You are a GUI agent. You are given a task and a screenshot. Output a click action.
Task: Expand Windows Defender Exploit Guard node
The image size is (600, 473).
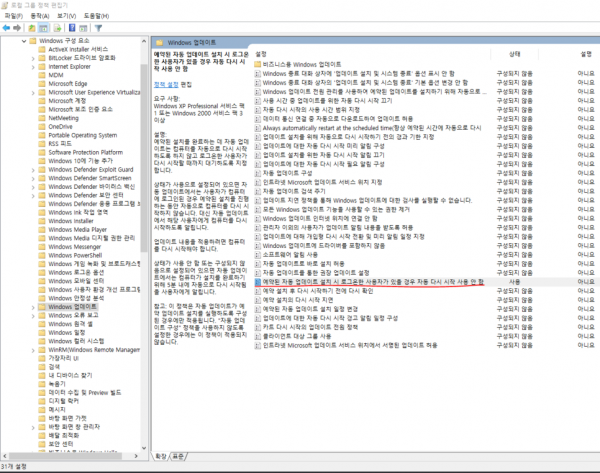[33, 170]
